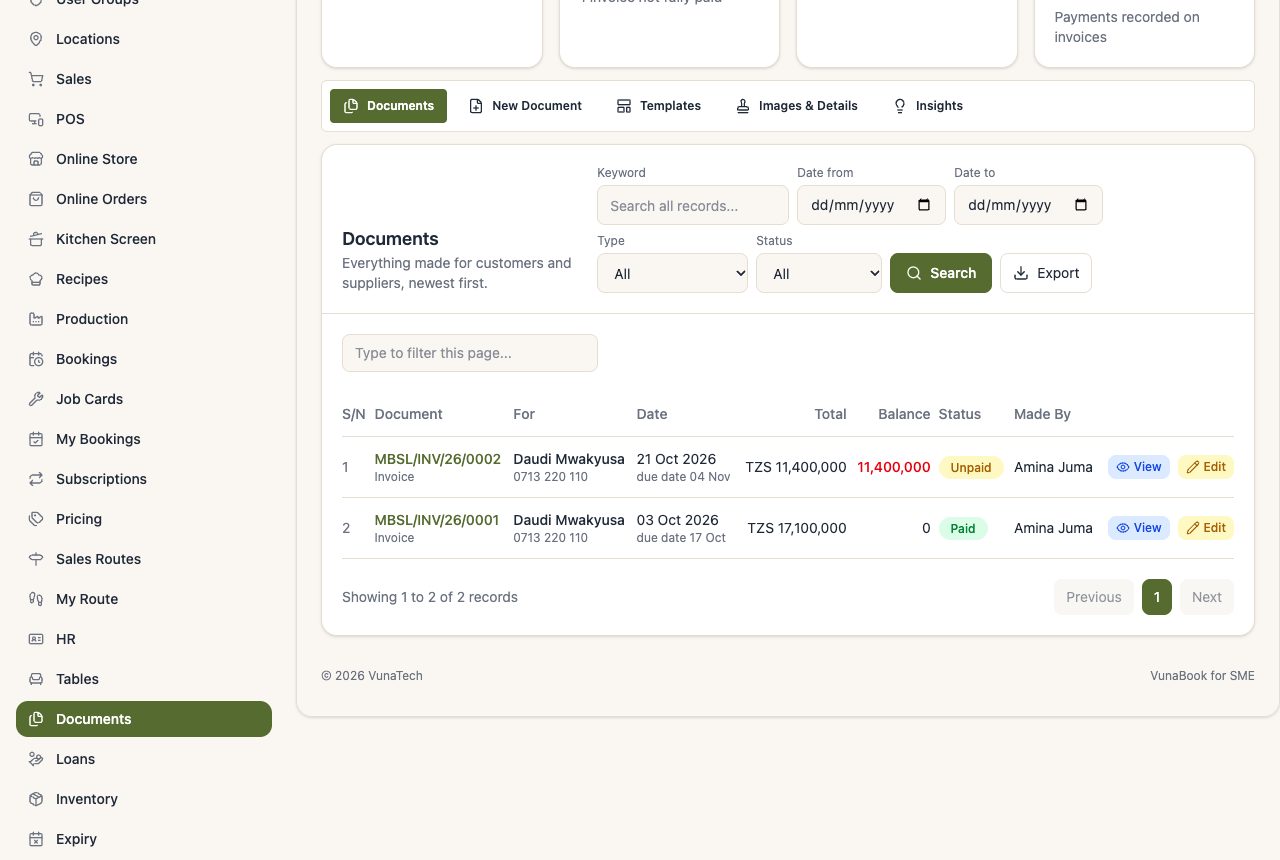Click the Loans hand coins icon
Image resolution: width=1280 pixels, height=860 pixels.
click(x=36, y=759)
